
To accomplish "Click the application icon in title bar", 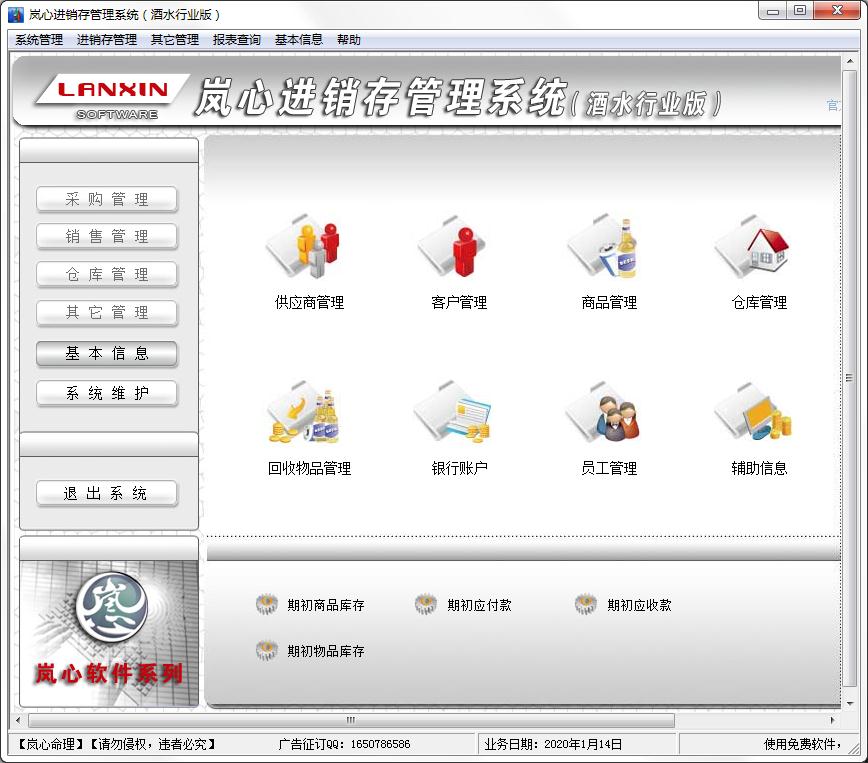I will [x=16, y=14].
